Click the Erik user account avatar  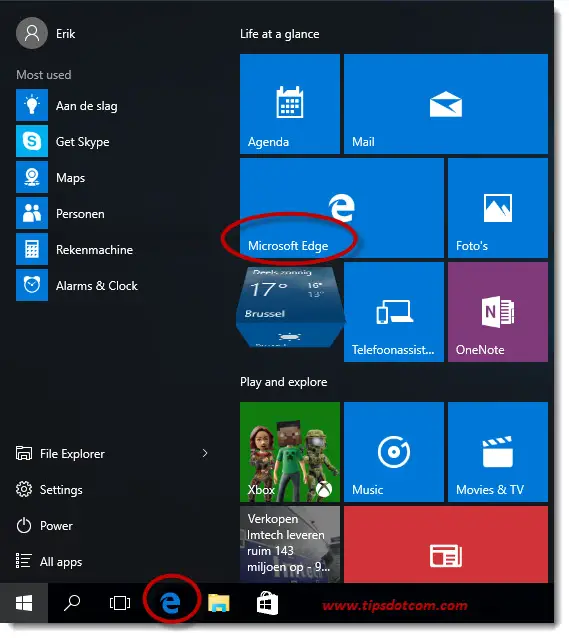point(32,33)
